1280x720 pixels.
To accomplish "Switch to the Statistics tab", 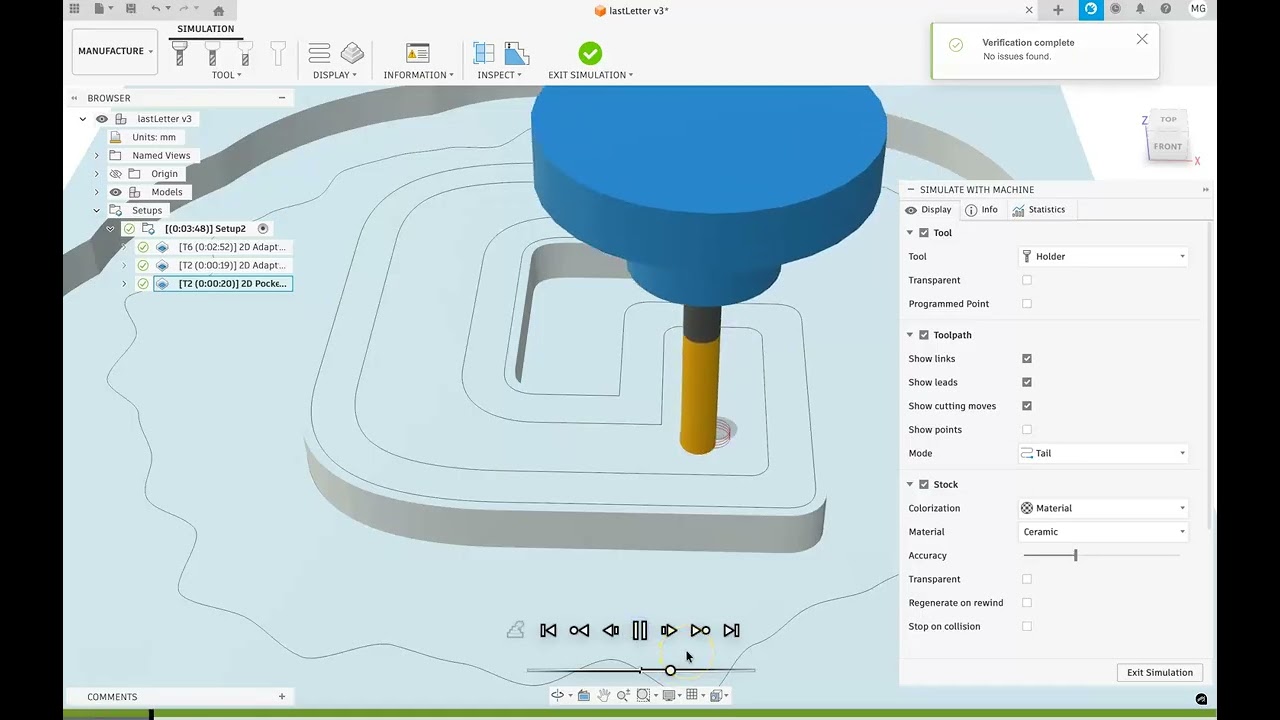I will click(x=1038, y=210).
